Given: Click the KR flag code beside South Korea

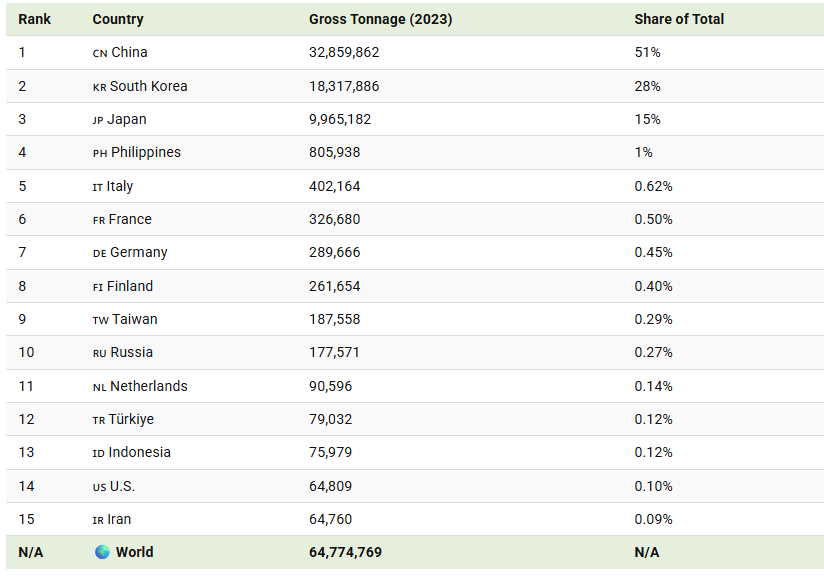Looking at the screenshot, I should point(99,87).
